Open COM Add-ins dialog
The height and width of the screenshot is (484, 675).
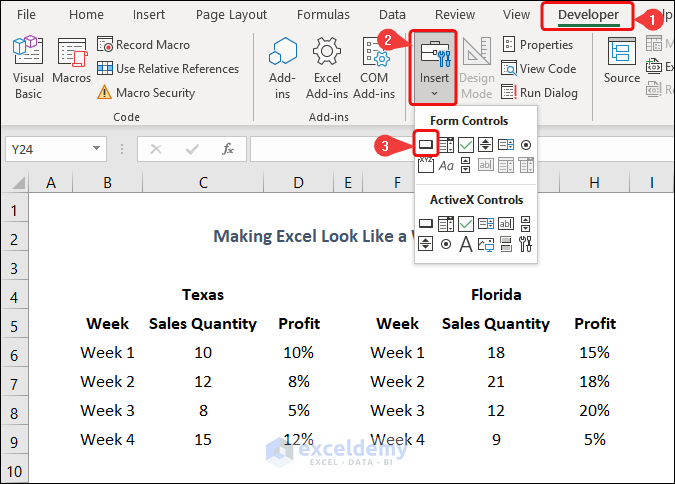point(374,68)
